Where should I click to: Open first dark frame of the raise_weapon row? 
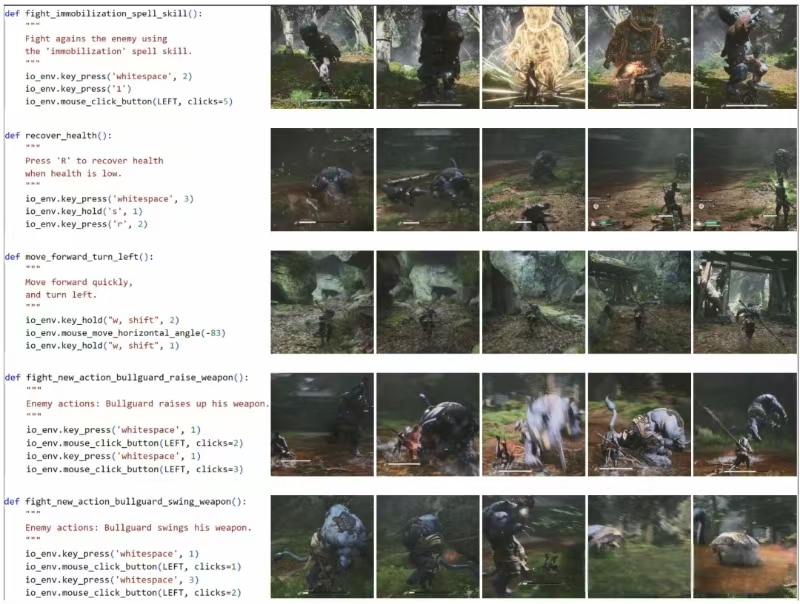point(322,424)
